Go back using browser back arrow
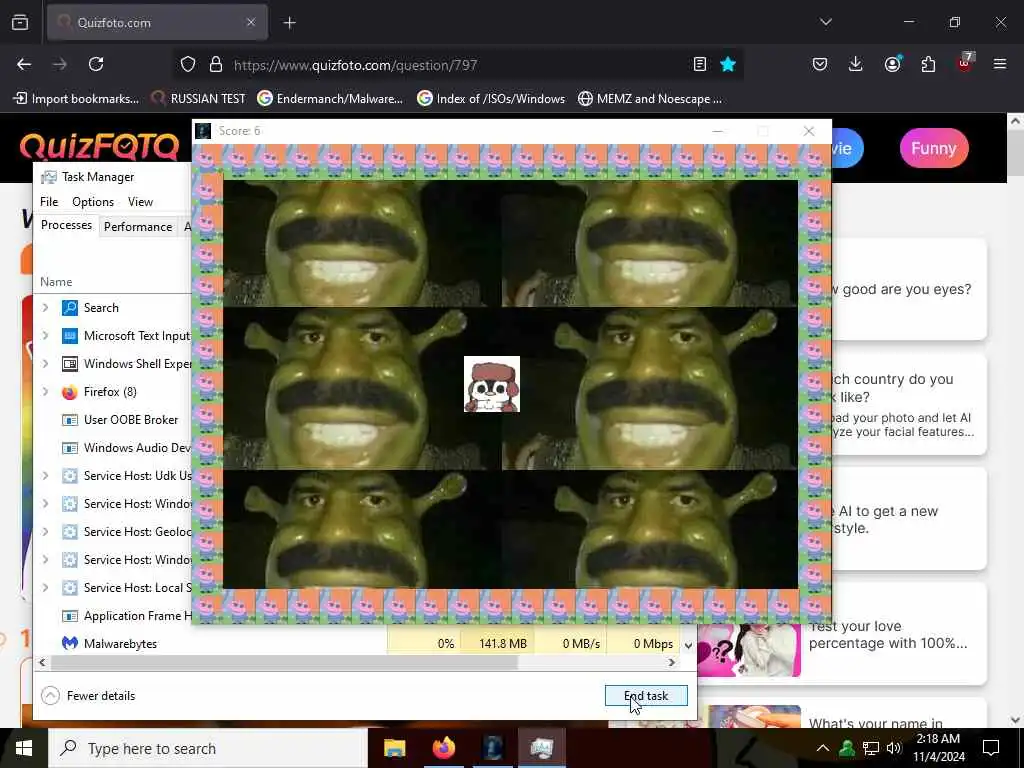The height and width of the screenshot is (768, 1024). (24, 64)
